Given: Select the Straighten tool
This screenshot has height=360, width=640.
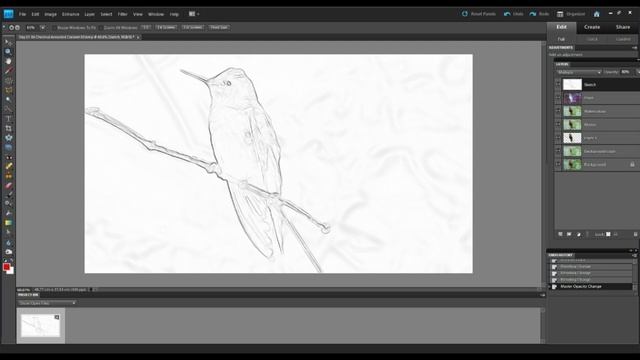Looking at the screenshot, I should (8, 147).
